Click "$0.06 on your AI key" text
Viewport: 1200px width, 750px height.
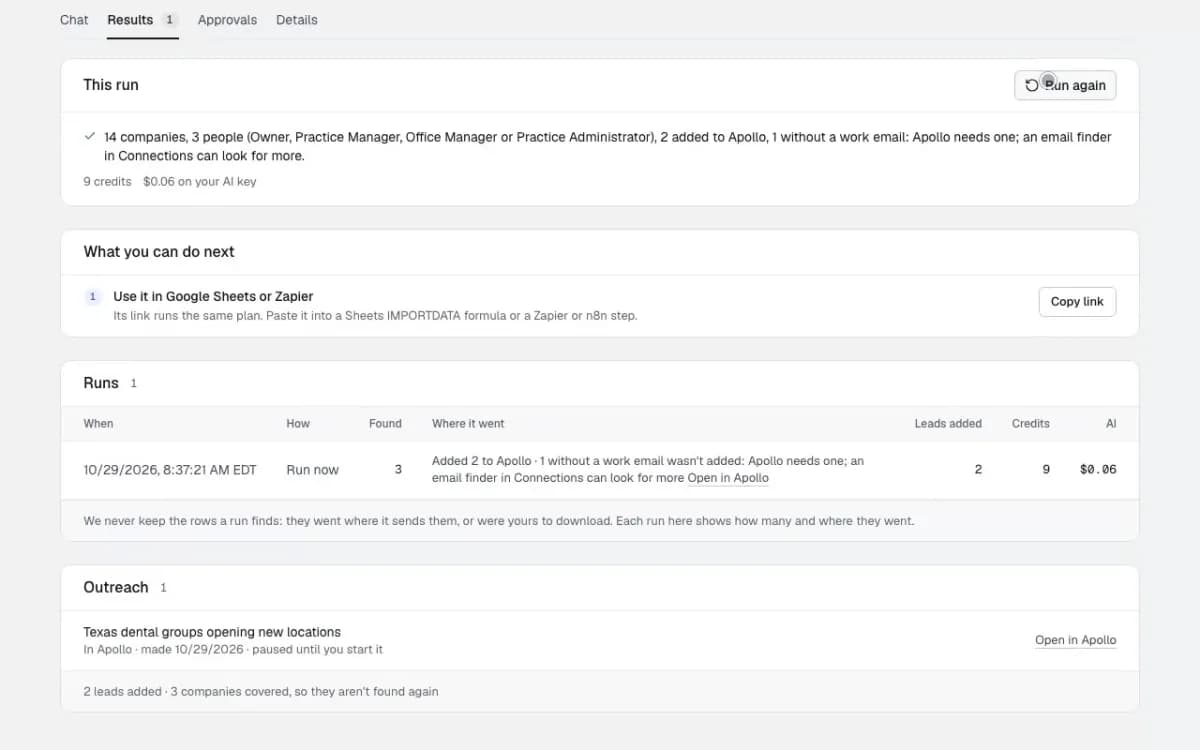(200, 182)
